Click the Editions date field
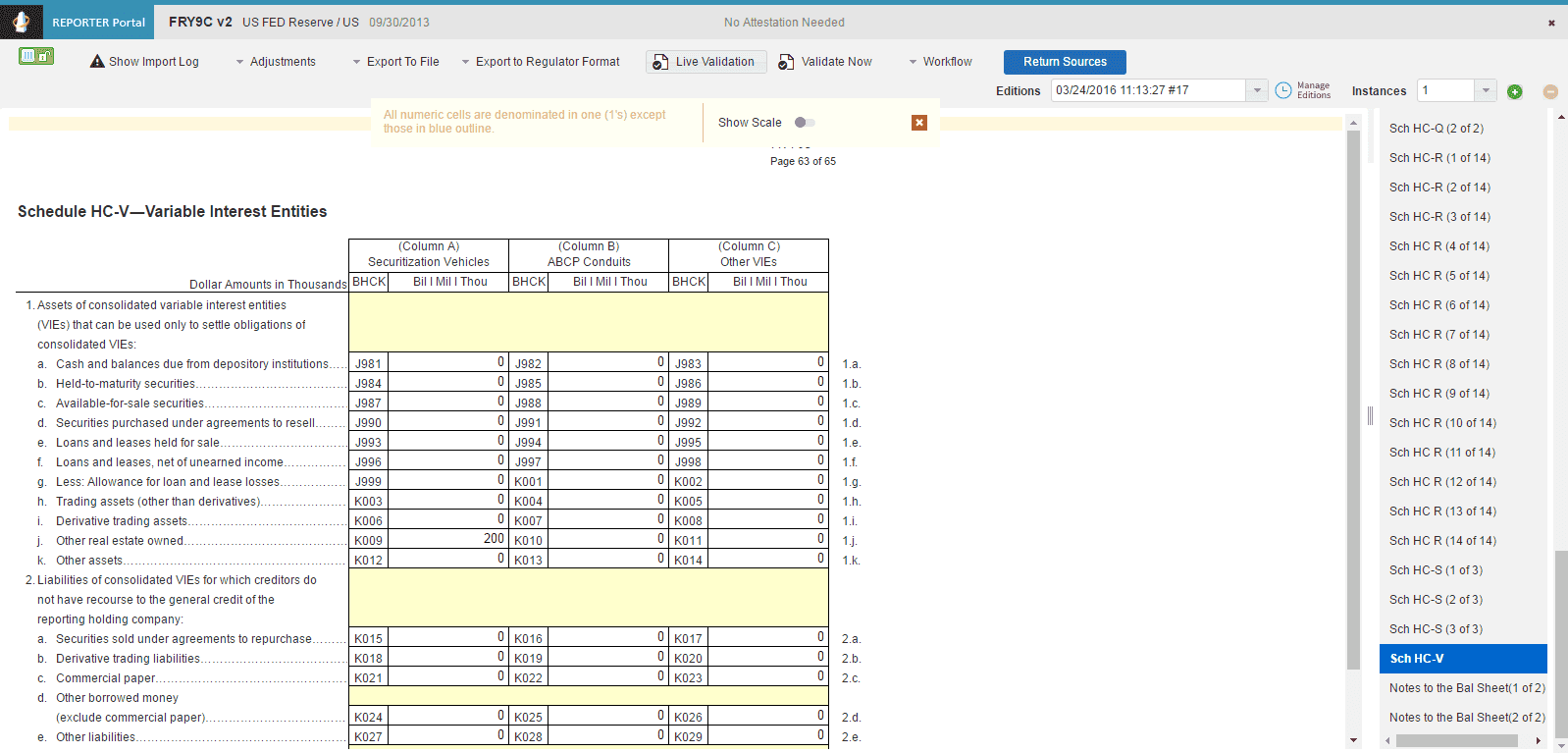 coord(1148,90)
